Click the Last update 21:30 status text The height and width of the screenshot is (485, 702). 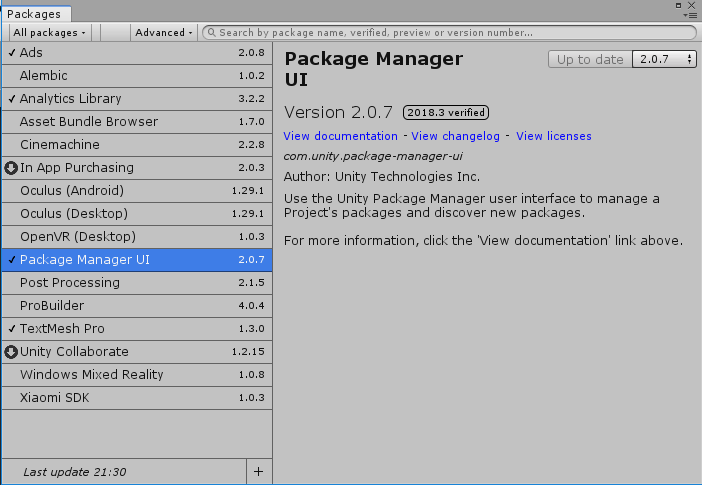click(x=75, y=472)
